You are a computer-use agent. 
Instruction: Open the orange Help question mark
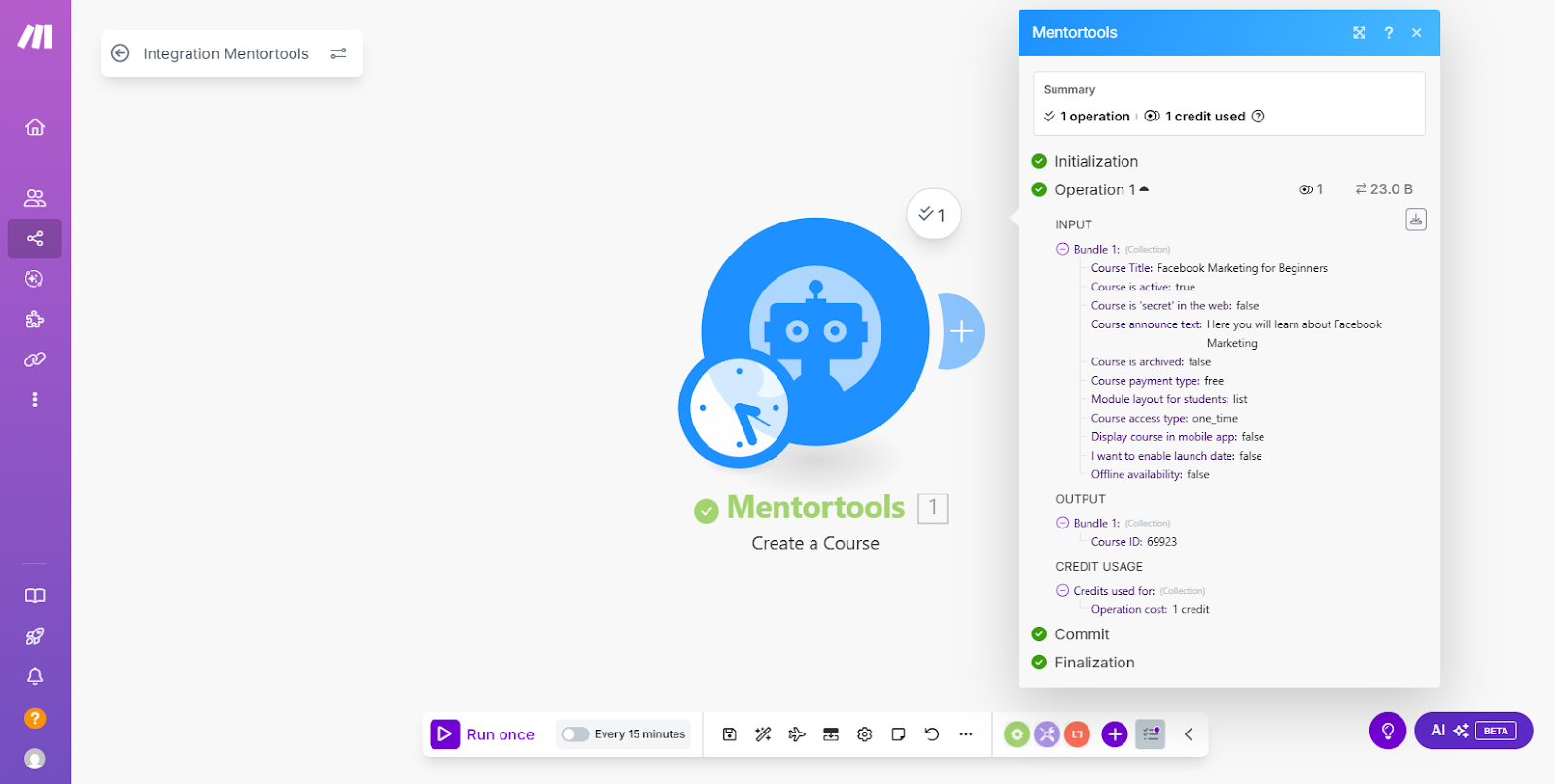[x=35, y=718]
